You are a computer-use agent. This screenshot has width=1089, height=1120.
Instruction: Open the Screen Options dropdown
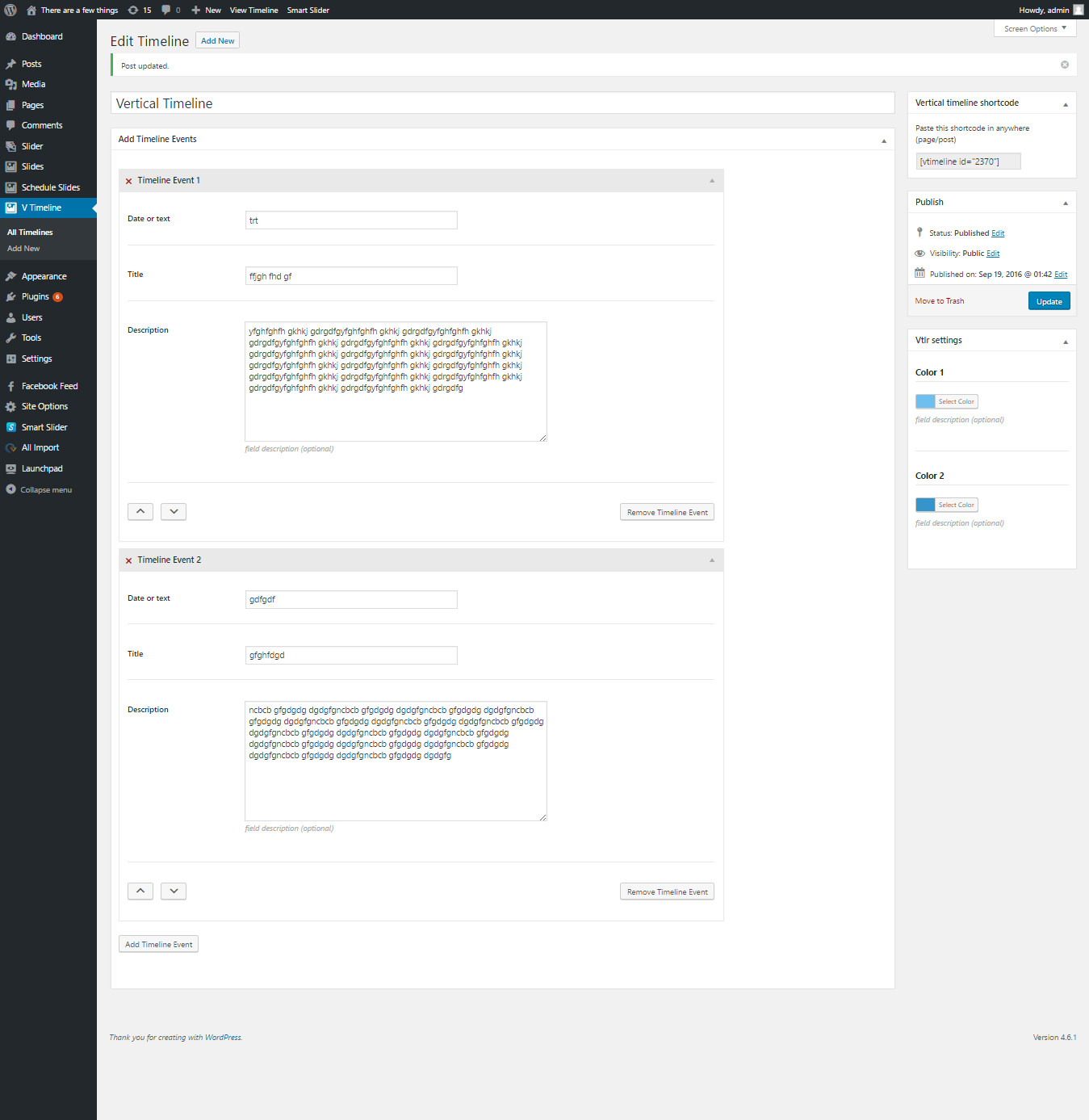pyautogui.click(x=1036, y=28)
